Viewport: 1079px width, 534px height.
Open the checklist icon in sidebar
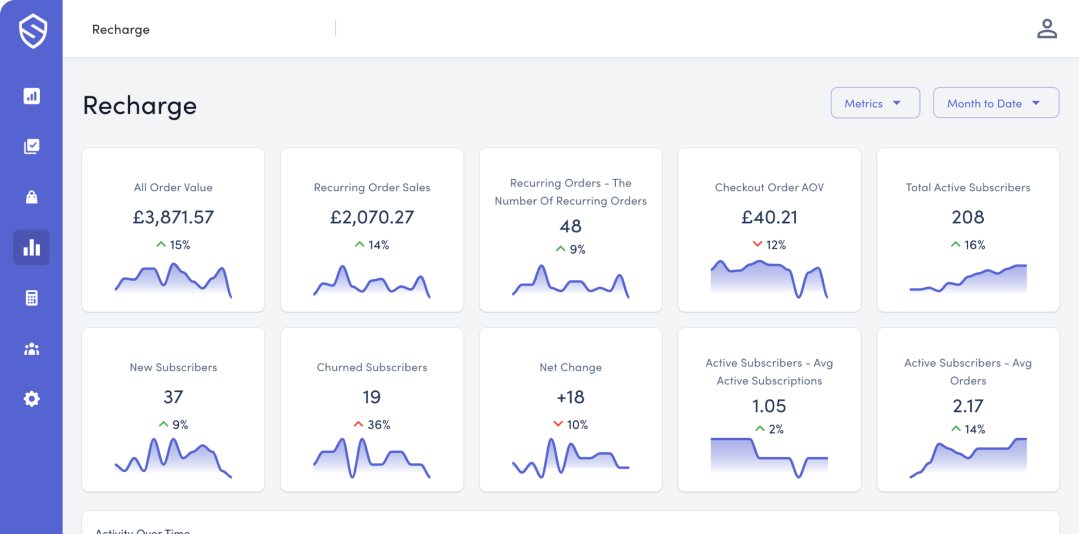pyautogui.click(x=31, y=147)
